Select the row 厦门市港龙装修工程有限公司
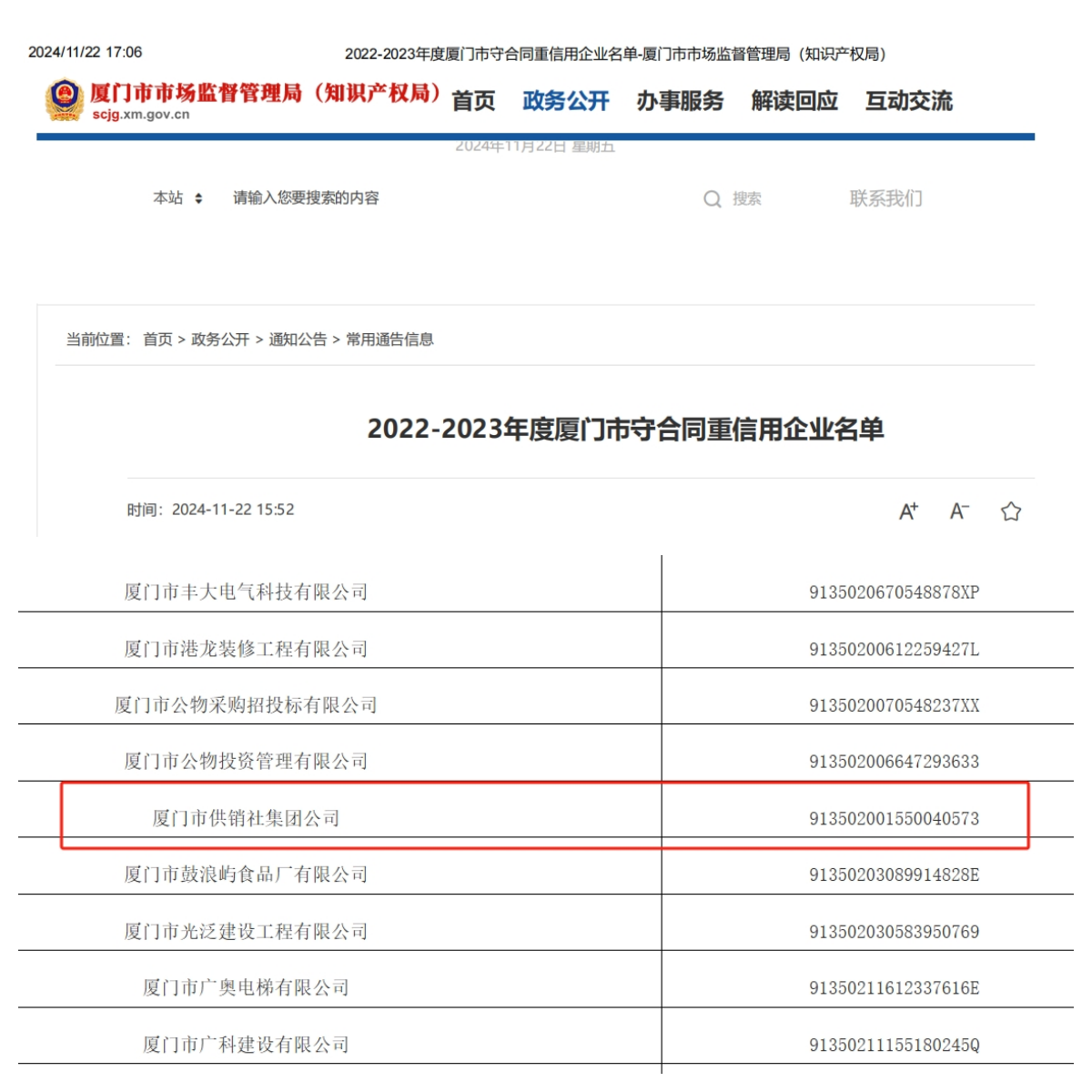 point(247,649)
